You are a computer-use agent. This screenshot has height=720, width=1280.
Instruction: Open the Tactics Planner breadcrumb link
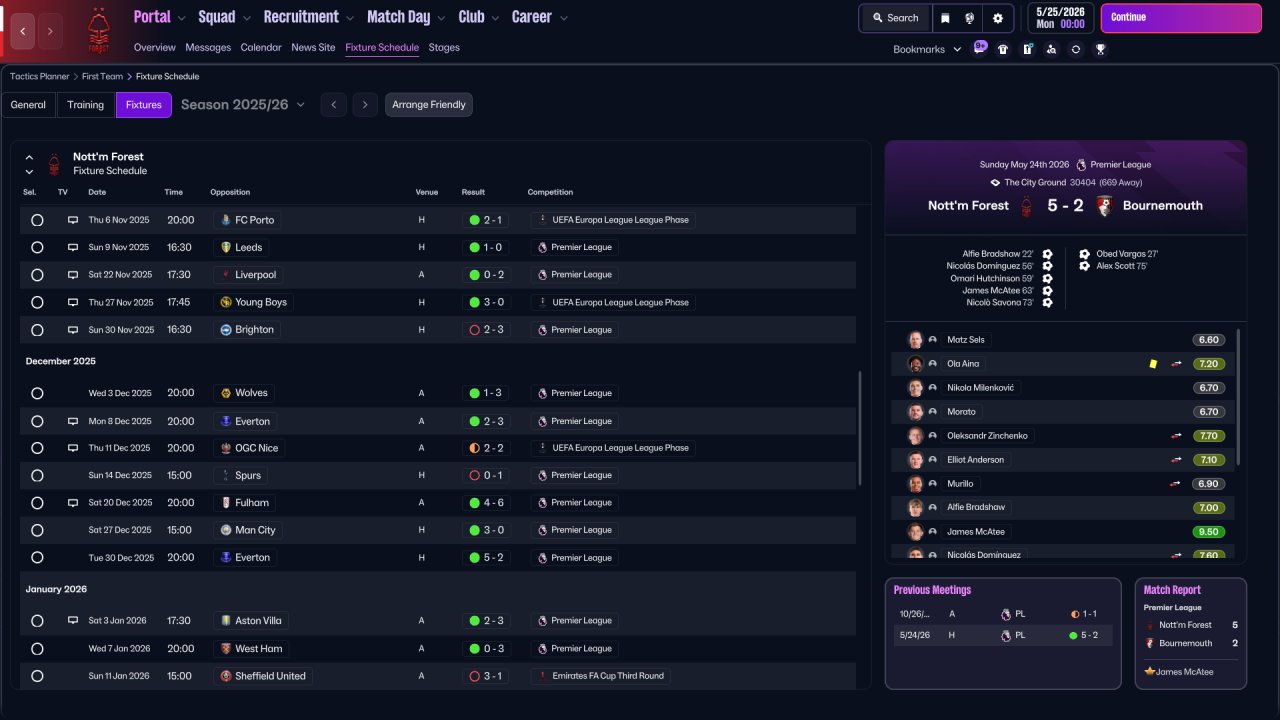[40, 76]
